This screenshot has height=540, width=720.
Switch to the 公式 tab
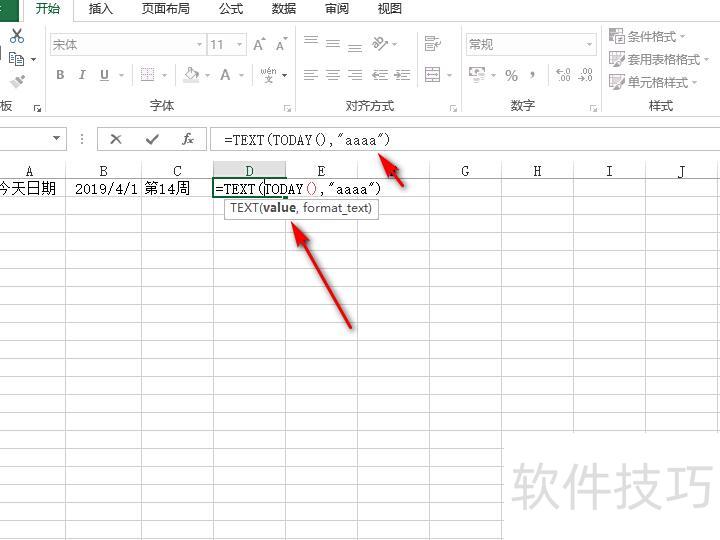(x=231, y=8)
